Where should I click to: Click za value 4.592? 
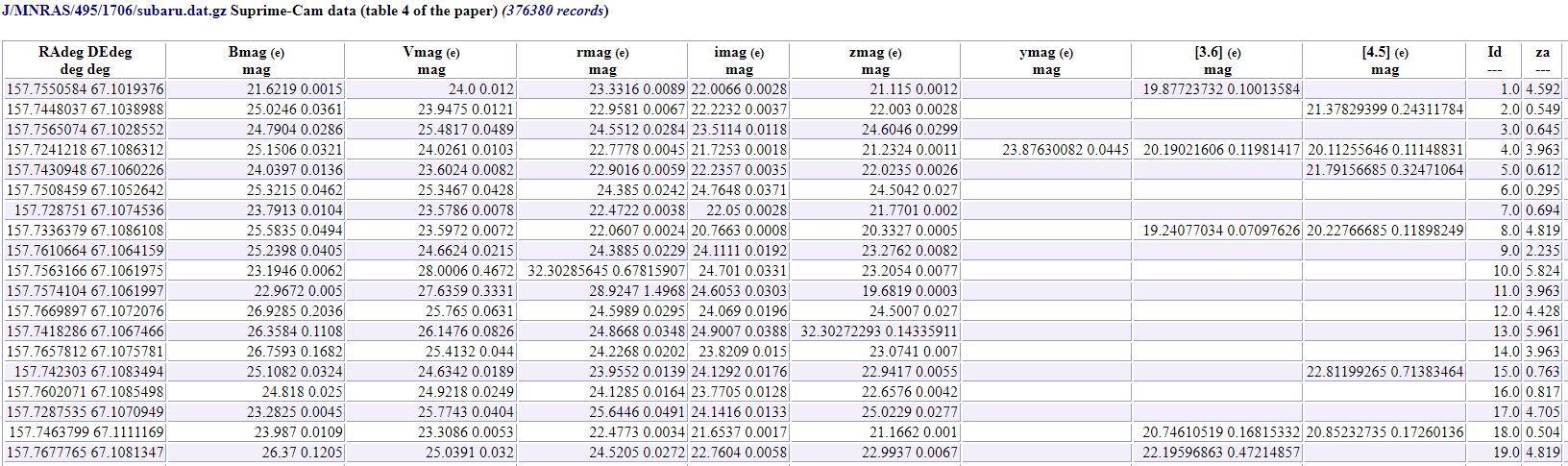pos(1542,89)
